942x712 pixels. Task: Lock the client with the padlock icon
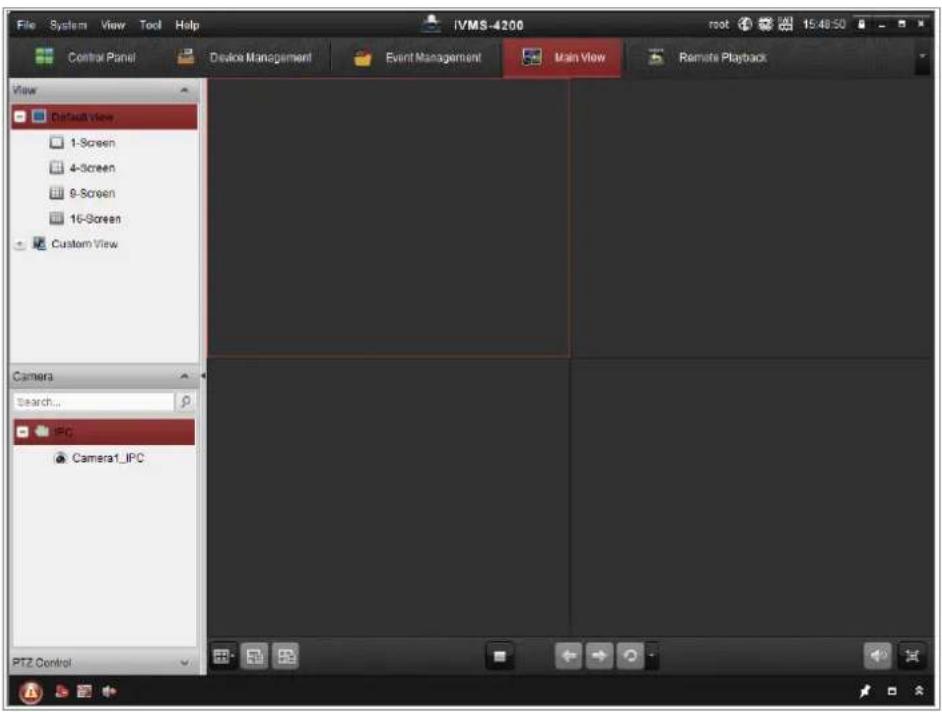pos(861,24)
